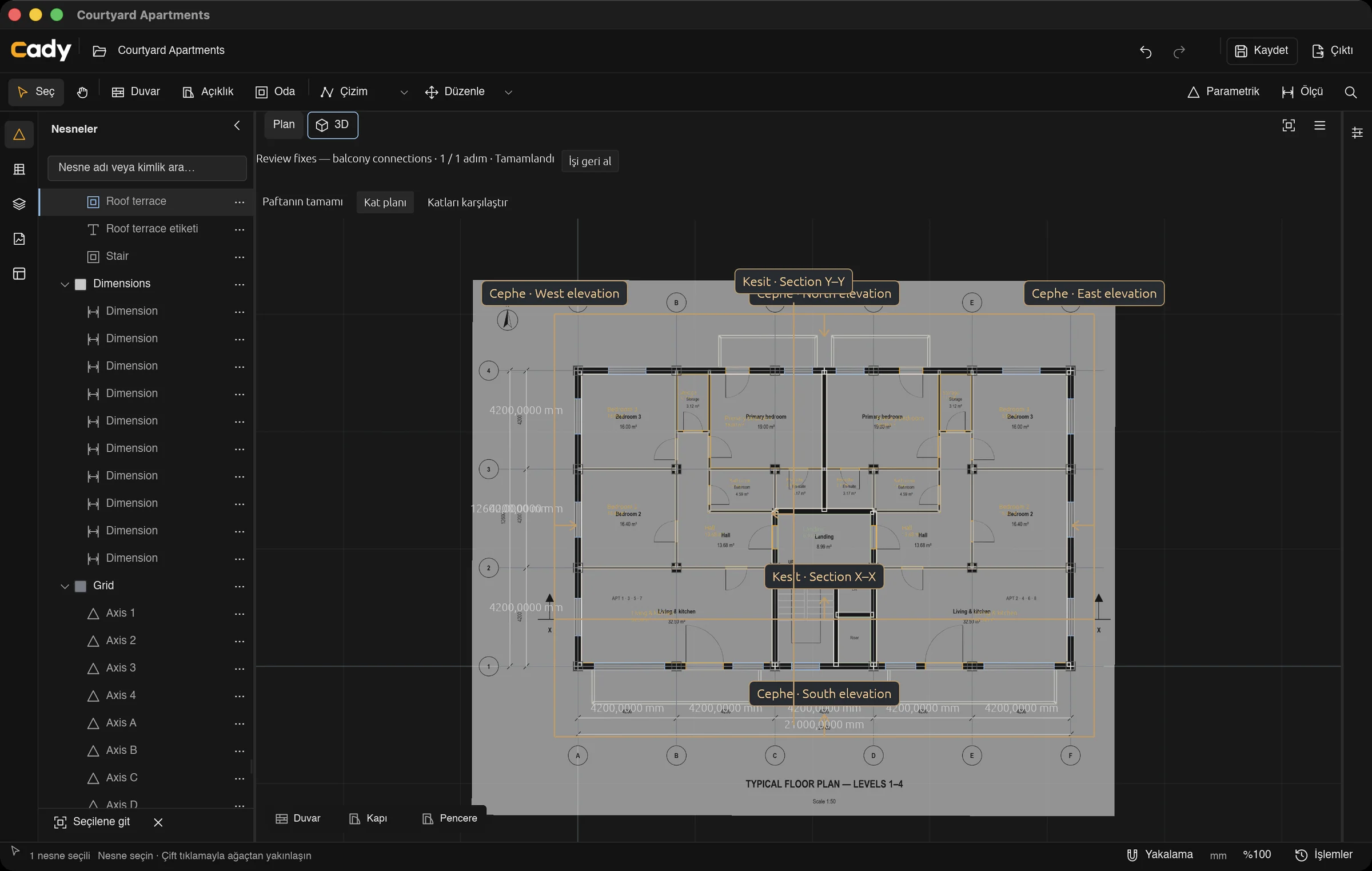Select Roof terrace etiketi item

146,229
